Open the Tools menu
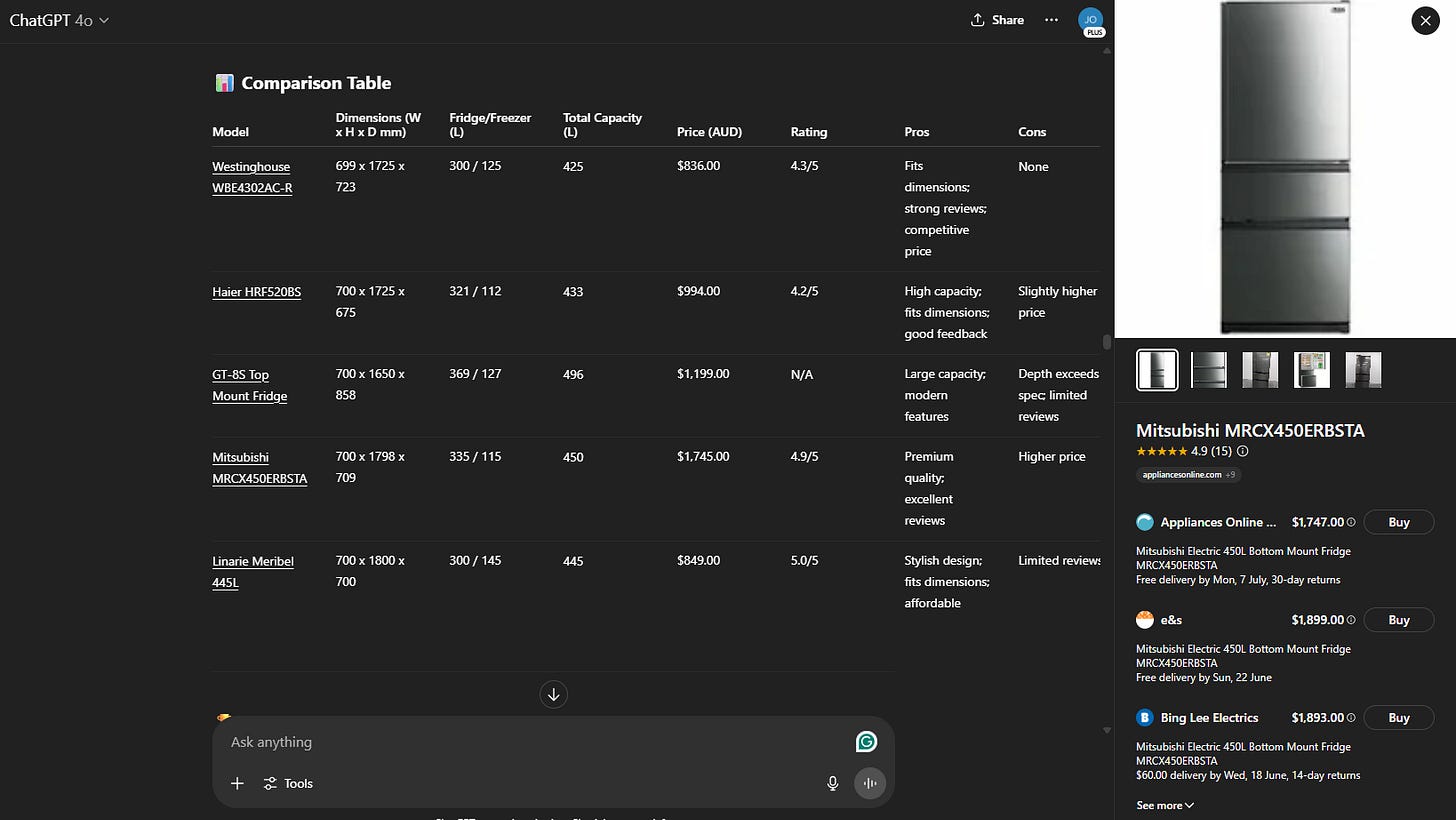1456x820 pixels. pos(288,783)
